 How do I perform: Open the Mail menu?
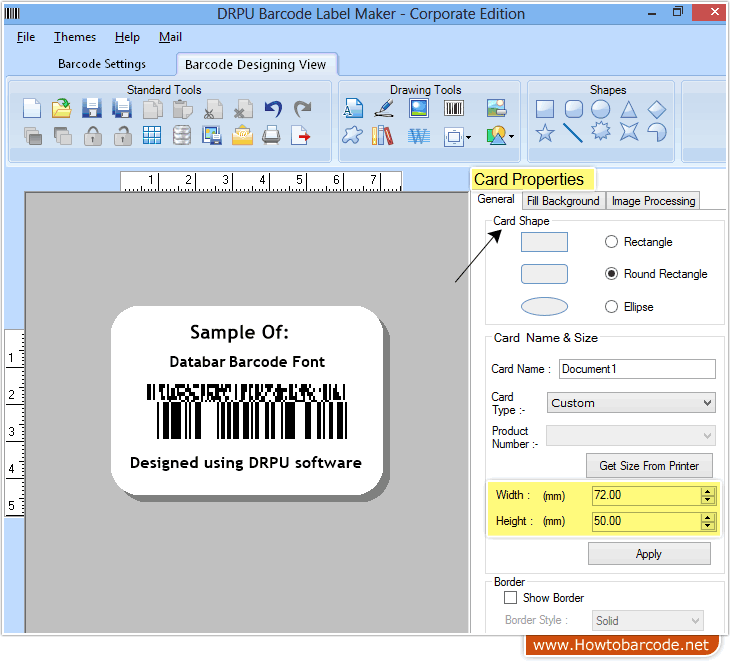[170, 37]
